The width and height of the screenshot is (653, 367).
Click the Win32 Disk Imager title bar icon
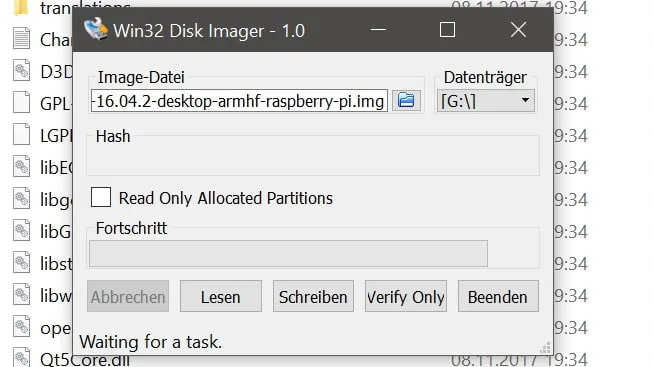coord(96,29)
